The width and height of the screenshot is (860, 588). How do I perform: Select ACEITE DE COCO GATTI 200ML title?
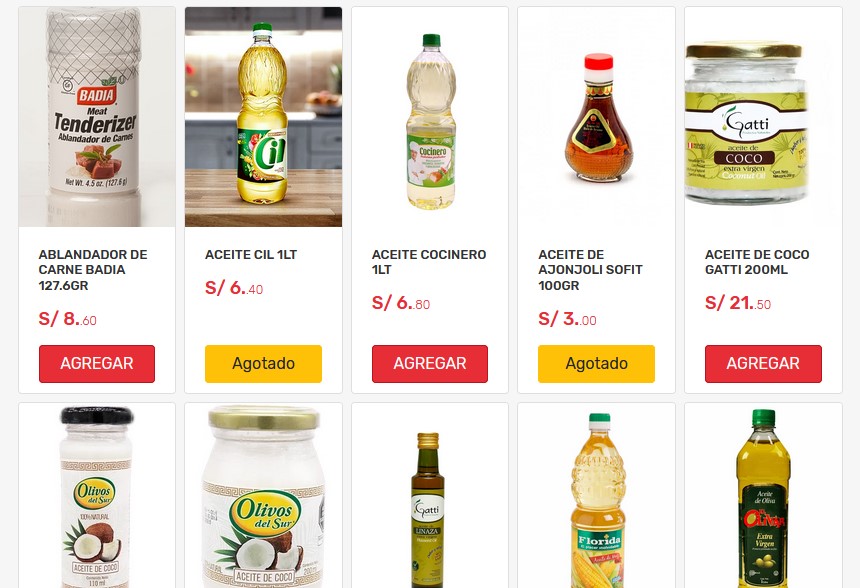click(x=757, y=262)
